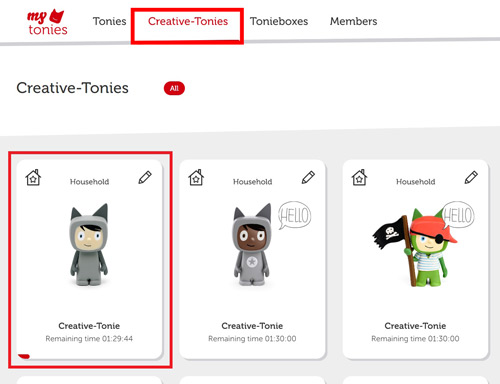The image size is (500, 384).
Task: Open the gray Tonie with star figure
Action: coord(252,245)
